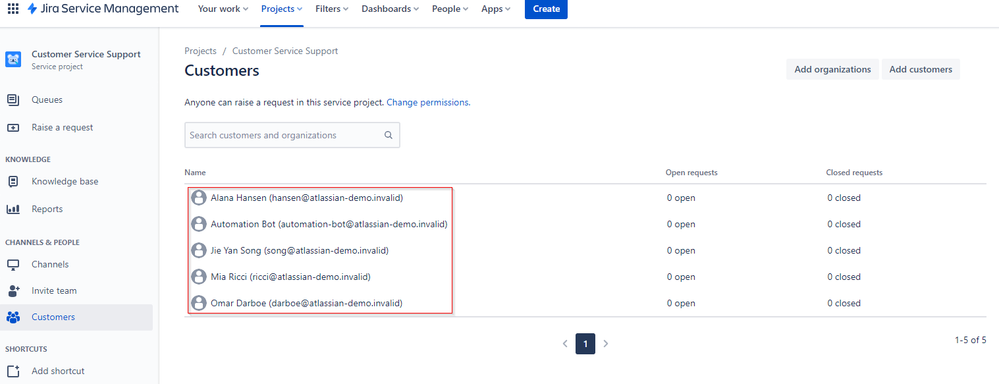
Task: Open the Dashboards dropdown menu
Action: (390, 9)
